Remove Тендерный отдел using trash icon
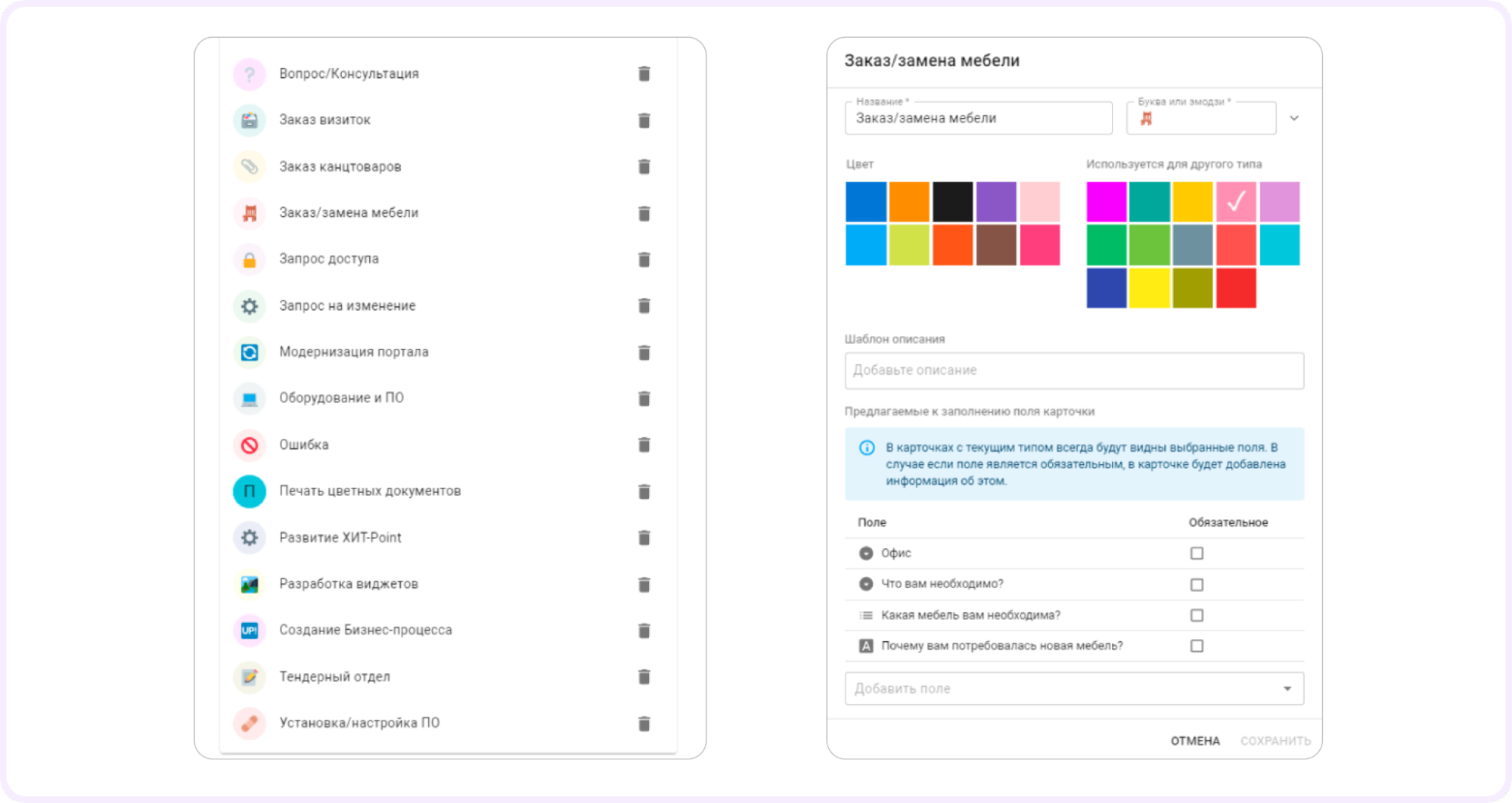 tap(644, 677)
